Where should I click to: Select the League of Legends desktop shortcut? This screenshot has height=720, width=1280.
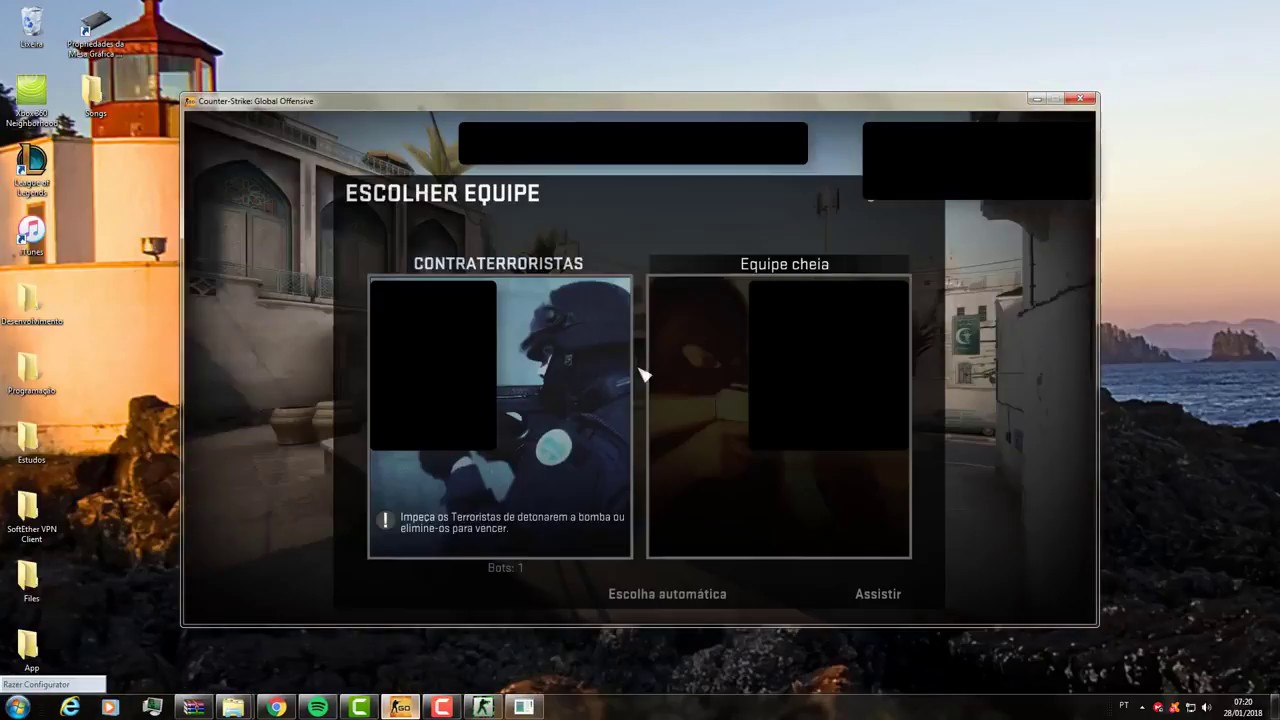(x=31, y=170)
